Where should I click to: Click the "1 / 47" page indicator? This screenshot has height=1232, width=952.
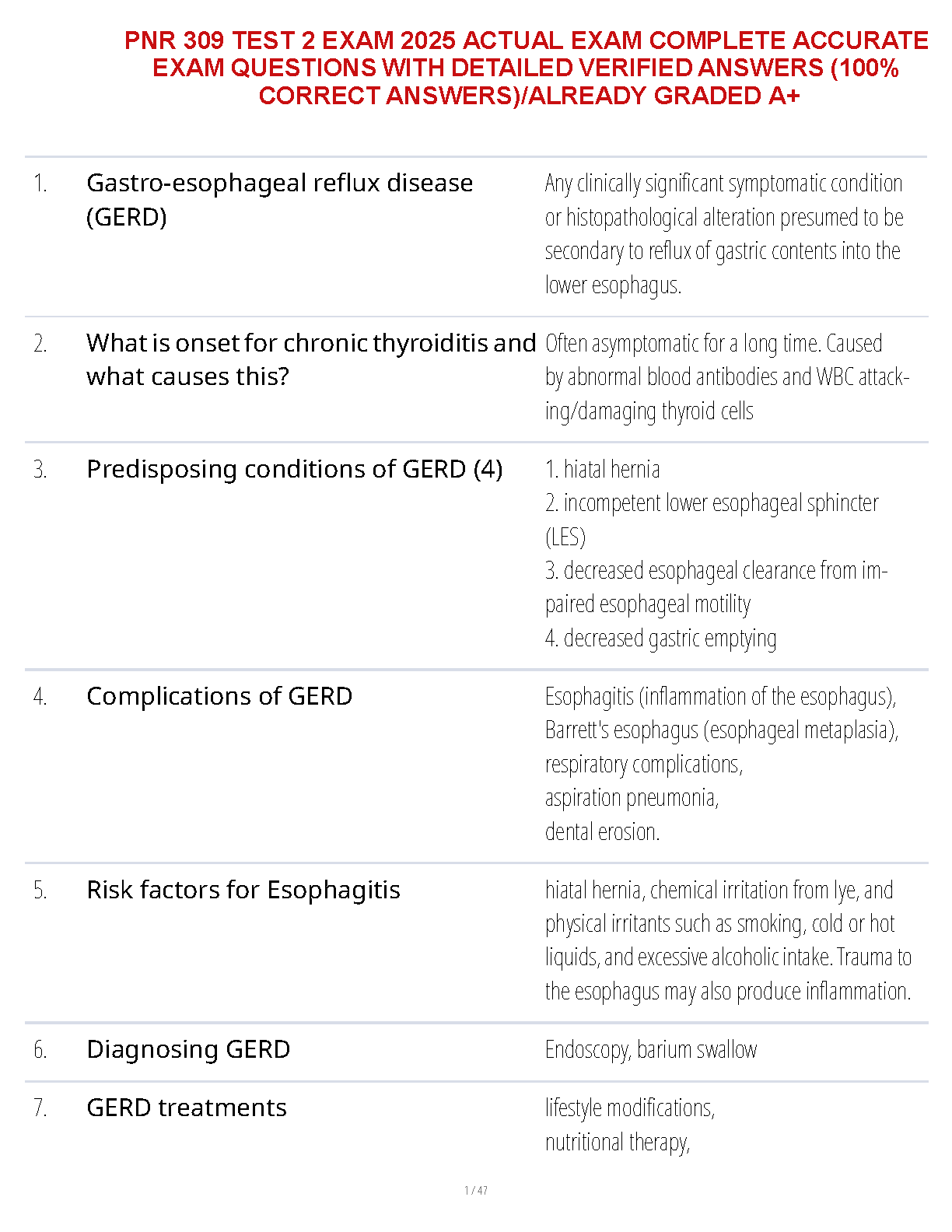476,1190
